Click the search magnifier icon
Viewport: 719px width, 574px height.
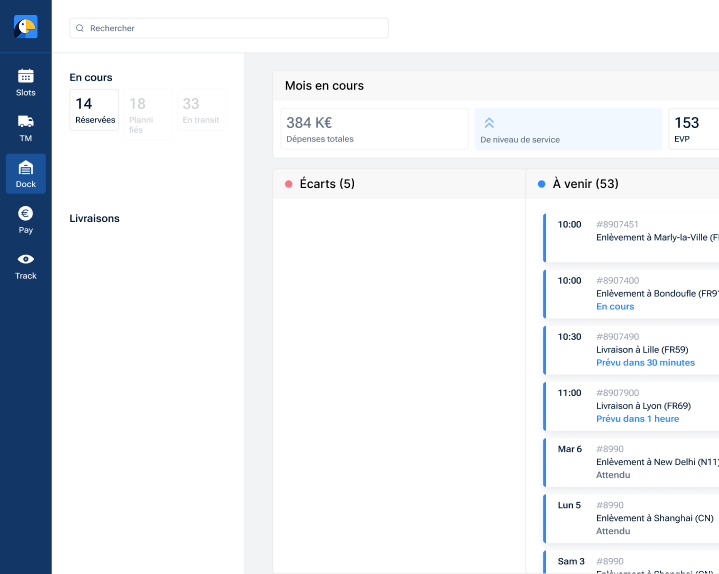point(80,28)
